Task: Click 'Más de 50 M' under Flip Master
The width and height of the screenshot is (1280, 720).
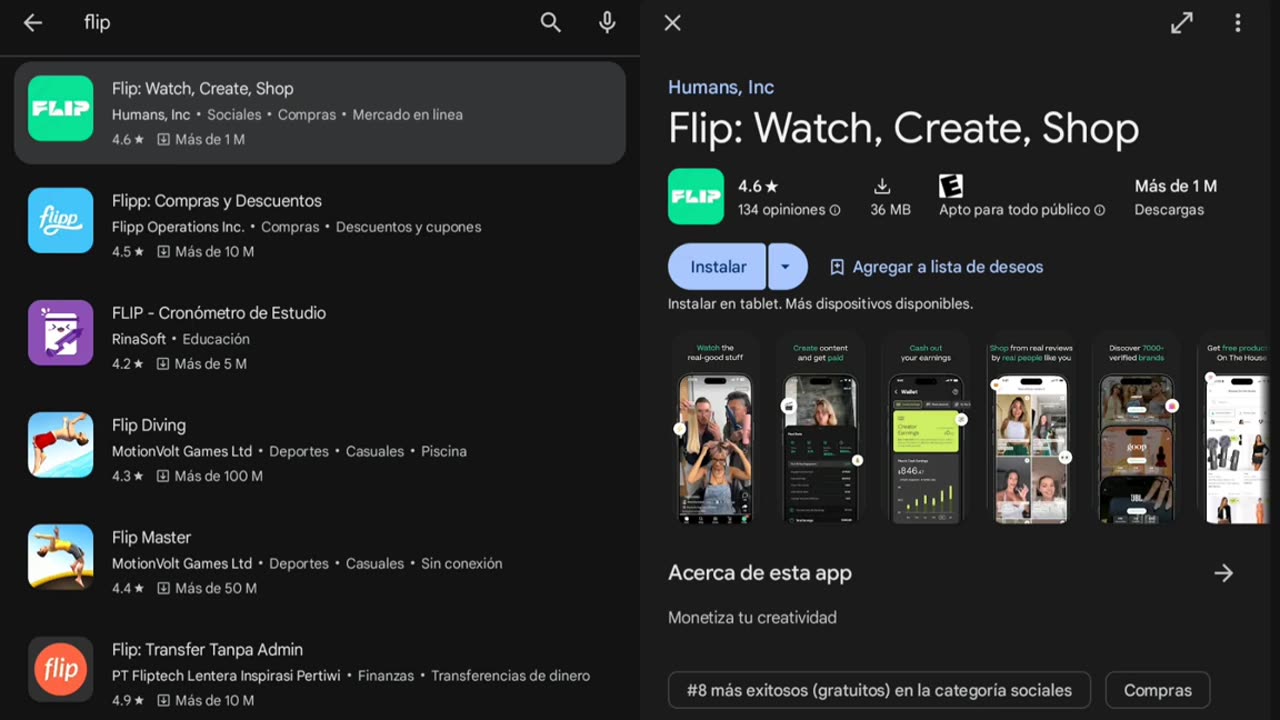Action: pyautogui.click(x=216, y=588)
